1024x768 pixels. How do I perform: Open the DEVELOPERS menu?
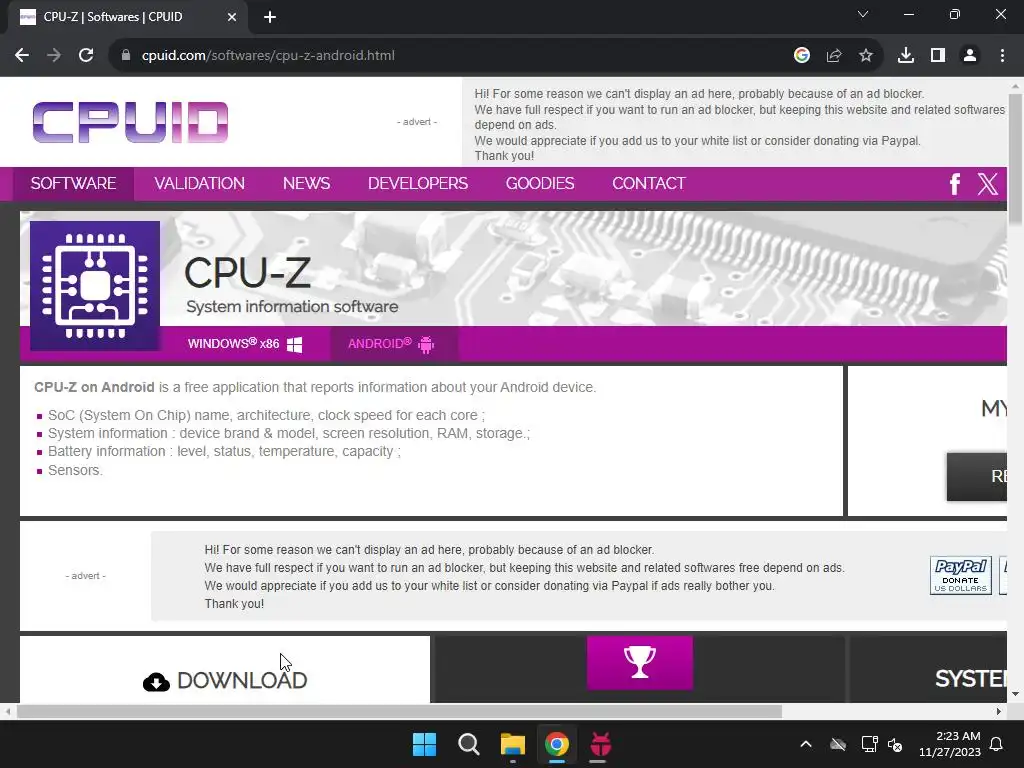pyautogui.click(x=418, y=184)
